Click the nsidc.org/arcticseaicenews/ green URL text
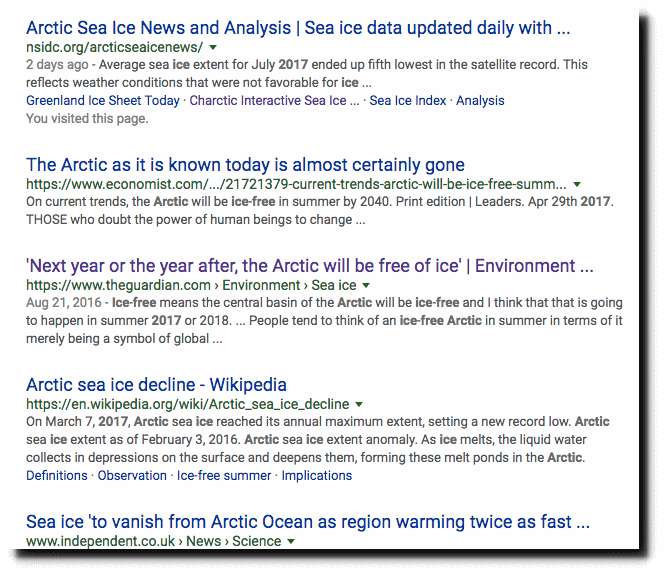The image size is (664, 574). click(x=114, y=47)
